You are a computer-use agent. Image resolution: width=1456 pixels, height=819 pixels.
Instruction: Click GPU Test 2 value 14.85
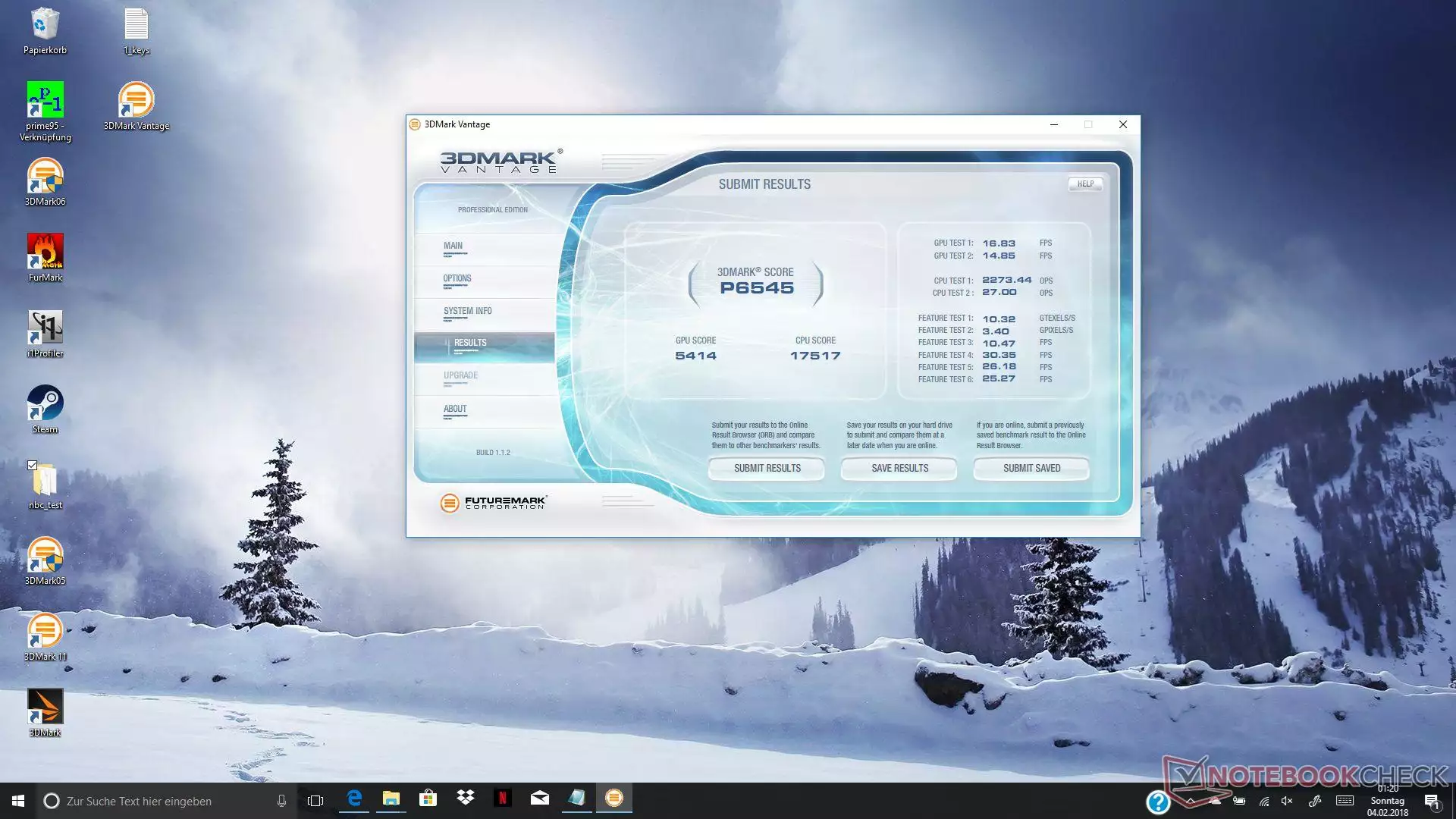point(999,256)
